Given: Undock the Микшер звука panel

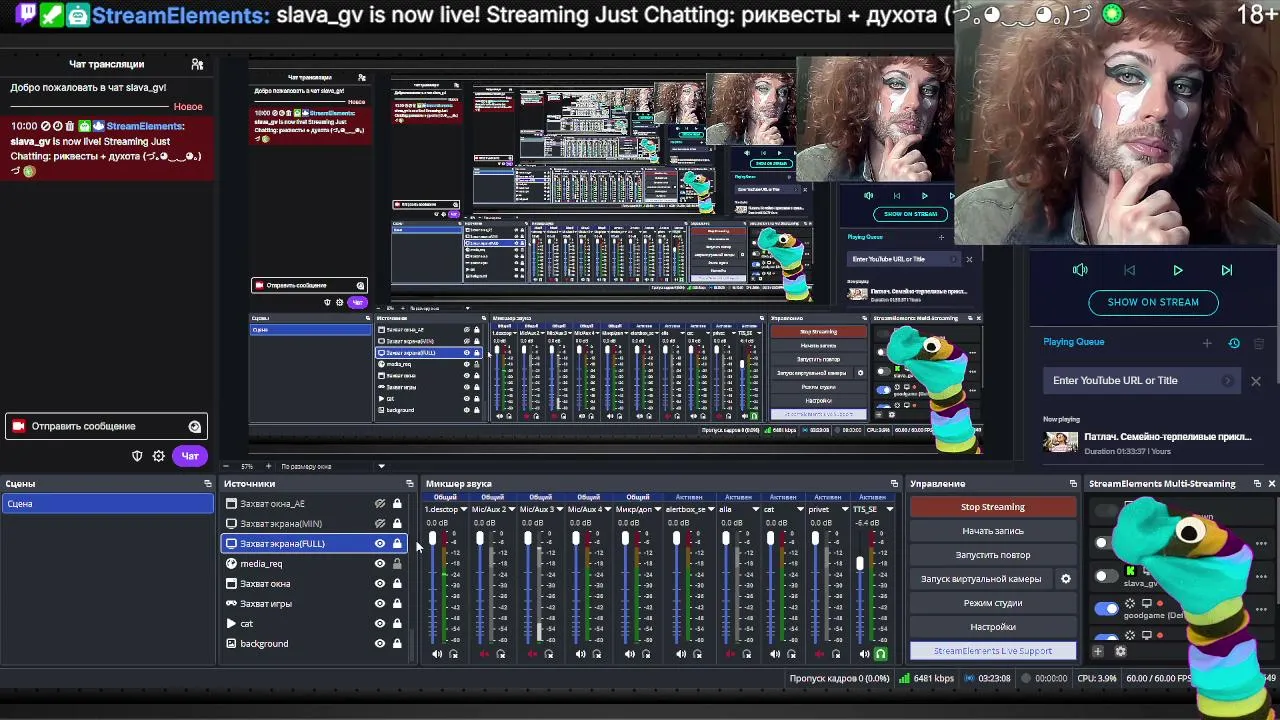Looking at the screenshot, I should 894,484.
